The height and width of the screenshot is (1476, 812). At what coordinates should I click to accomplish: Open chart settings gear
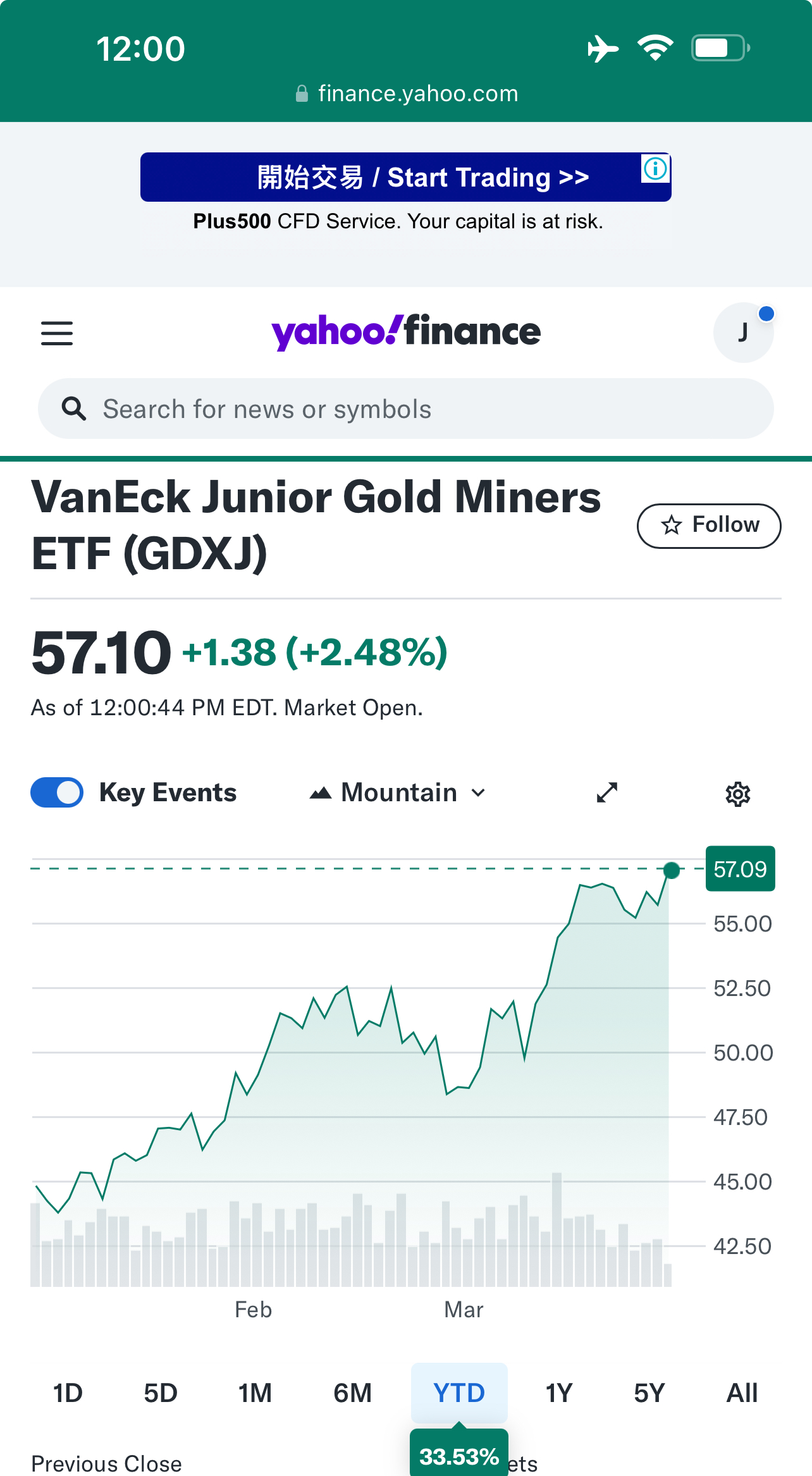click(x=737, y=794)
